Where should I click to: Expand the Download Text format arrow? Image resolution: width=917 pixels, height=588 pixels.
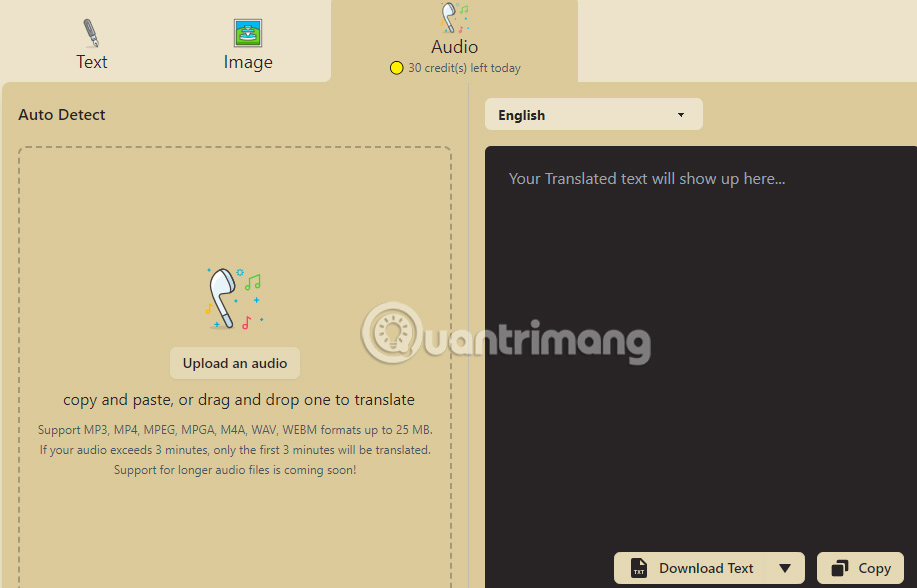785,568
